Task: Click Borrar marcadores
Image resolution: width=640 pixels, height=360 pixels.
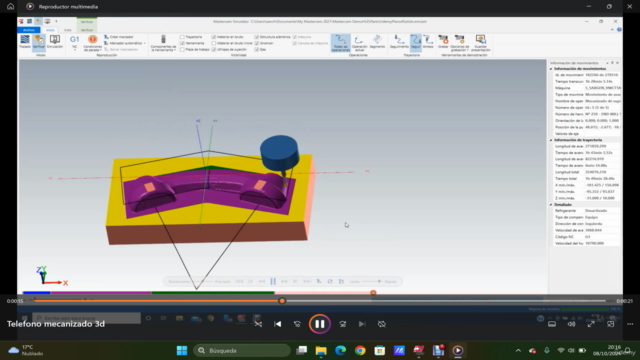Action: pos(121,49)
